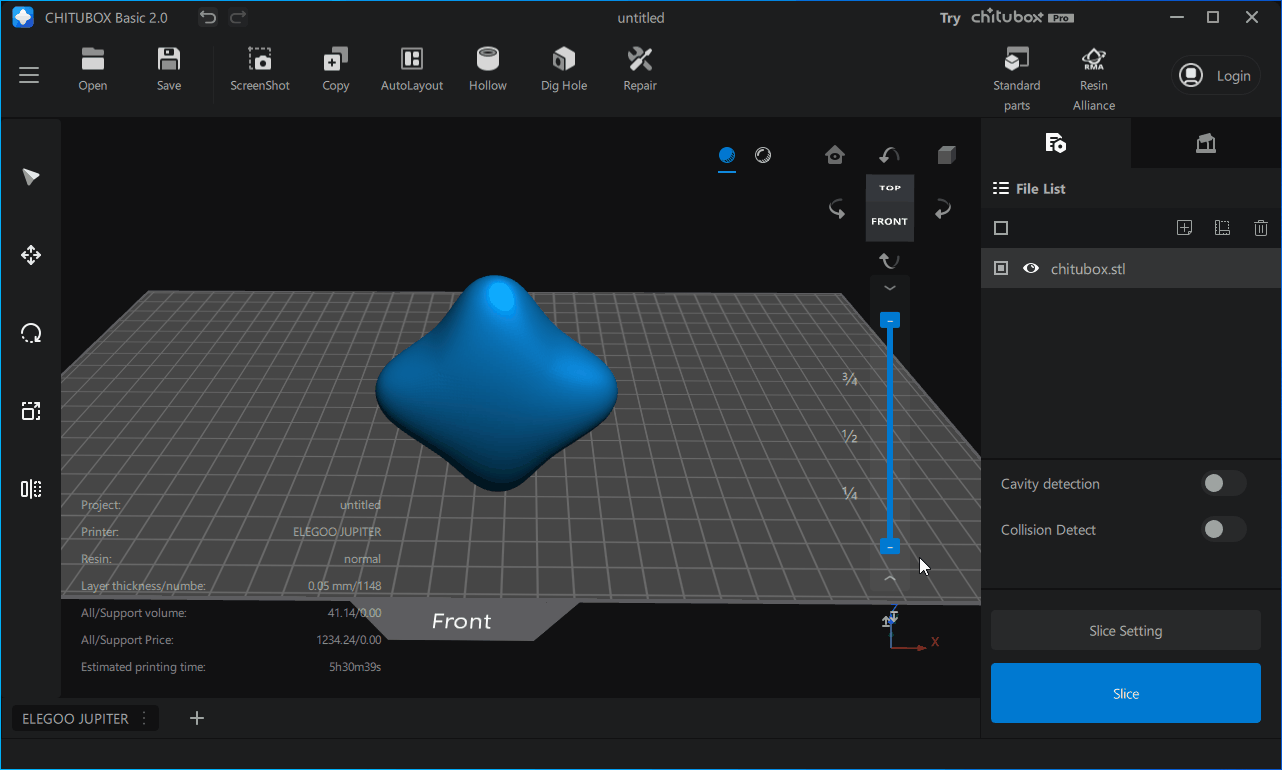Image resolution: width=1282 pixels, height=770 pixels.
Task: Switch to x-ray transparent render mode
Action: [x=763, y=155]
